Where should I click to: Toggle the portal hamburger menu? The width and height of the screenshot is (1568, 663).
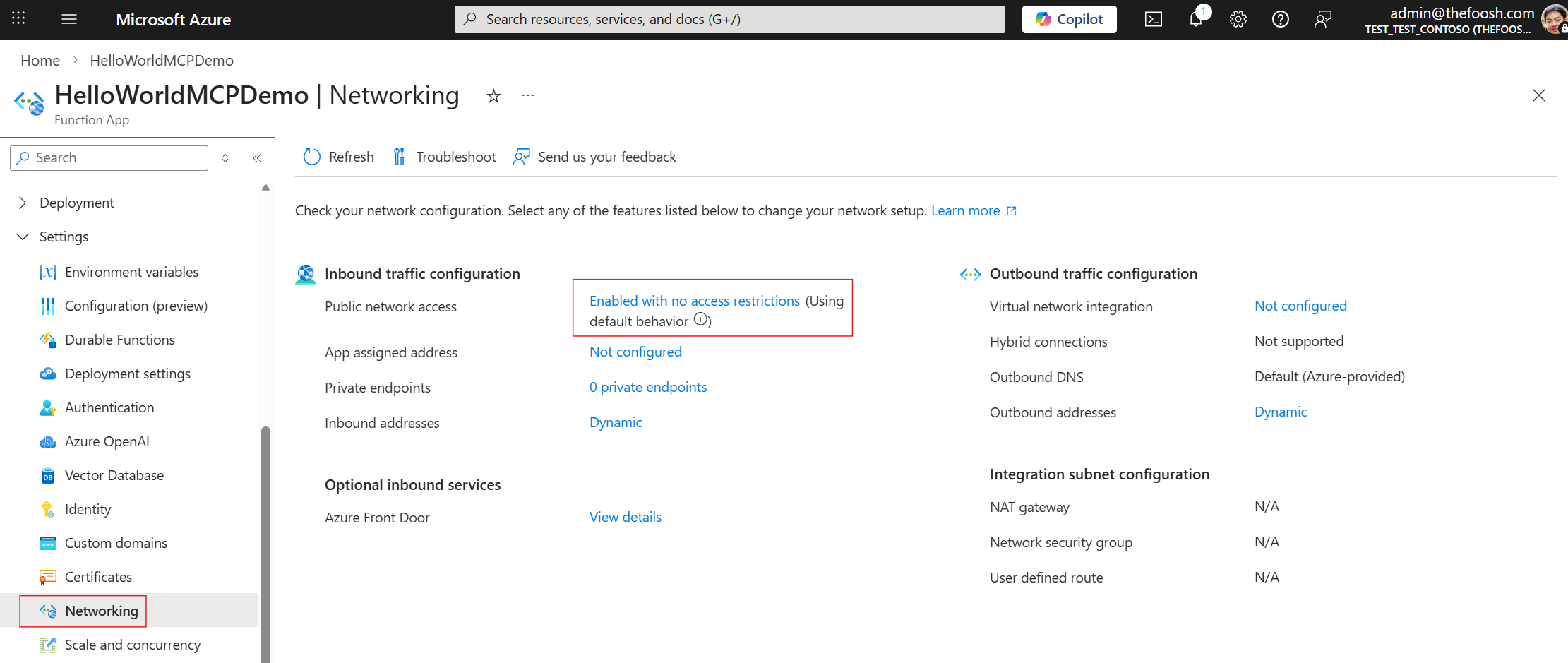[69, 19]
